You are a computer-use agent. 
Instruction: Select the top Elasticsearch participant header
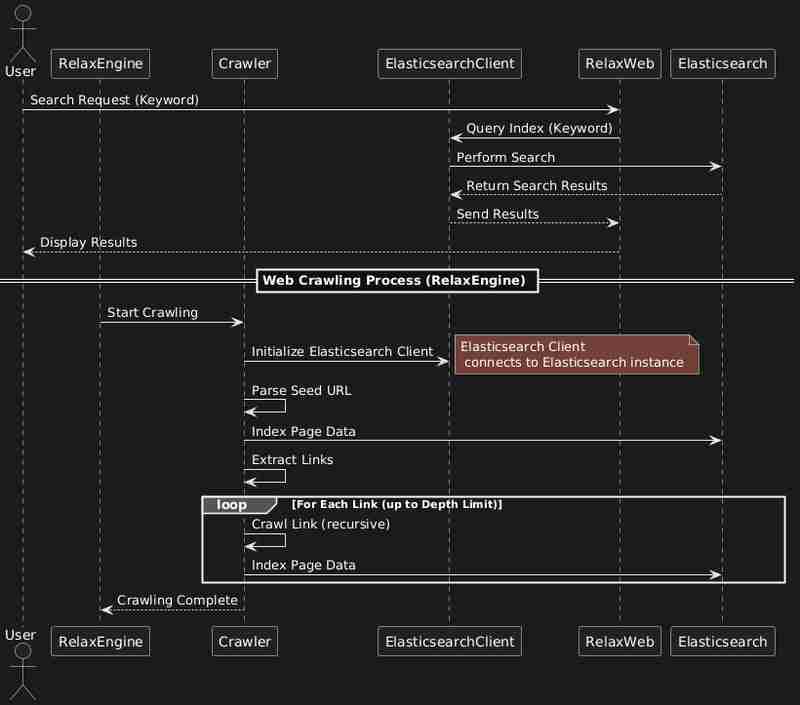pos(722,63)
